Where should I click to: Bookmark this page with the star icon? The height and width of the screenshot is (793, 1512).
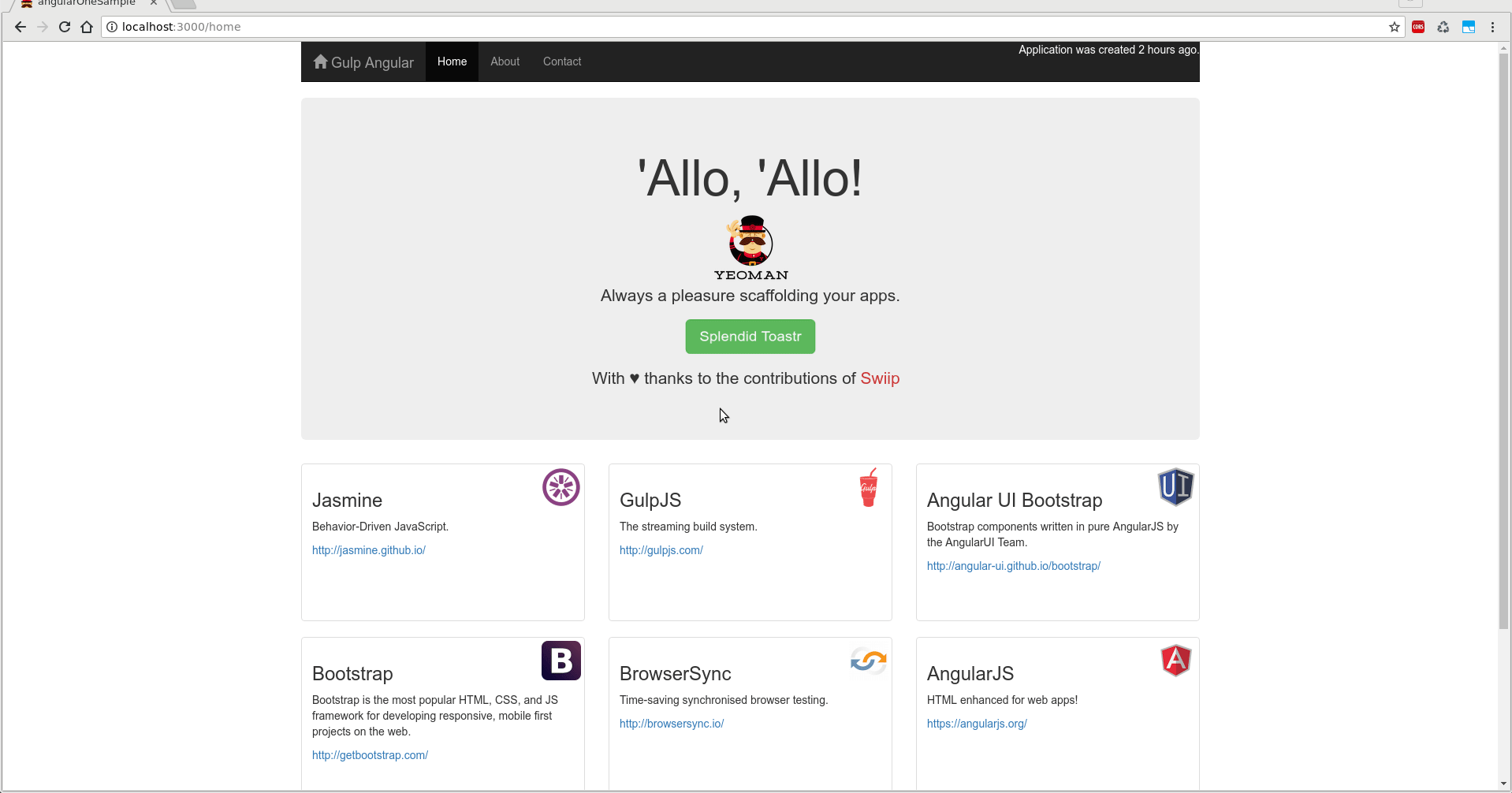click(1395, 27)
